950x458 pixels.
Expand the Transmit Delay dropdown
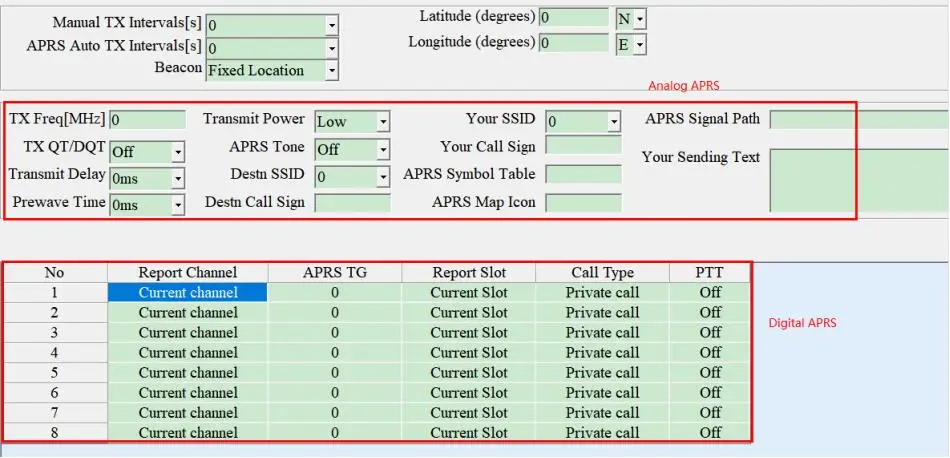pyautogui.click(x=178, y=179)
